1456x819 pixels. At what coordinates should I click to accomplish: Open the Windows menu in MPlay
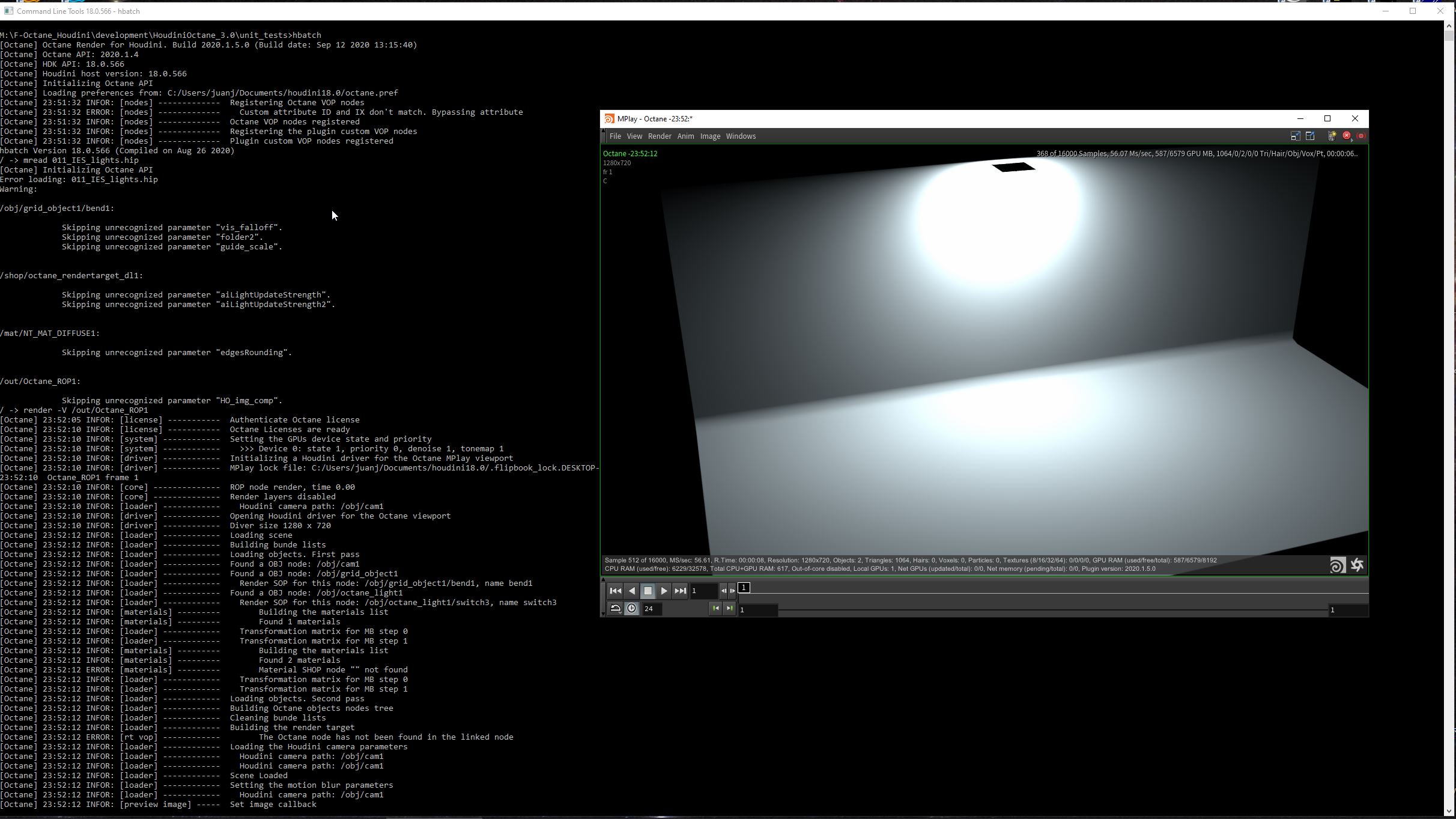pyautogui.click(x=740, y=136)
